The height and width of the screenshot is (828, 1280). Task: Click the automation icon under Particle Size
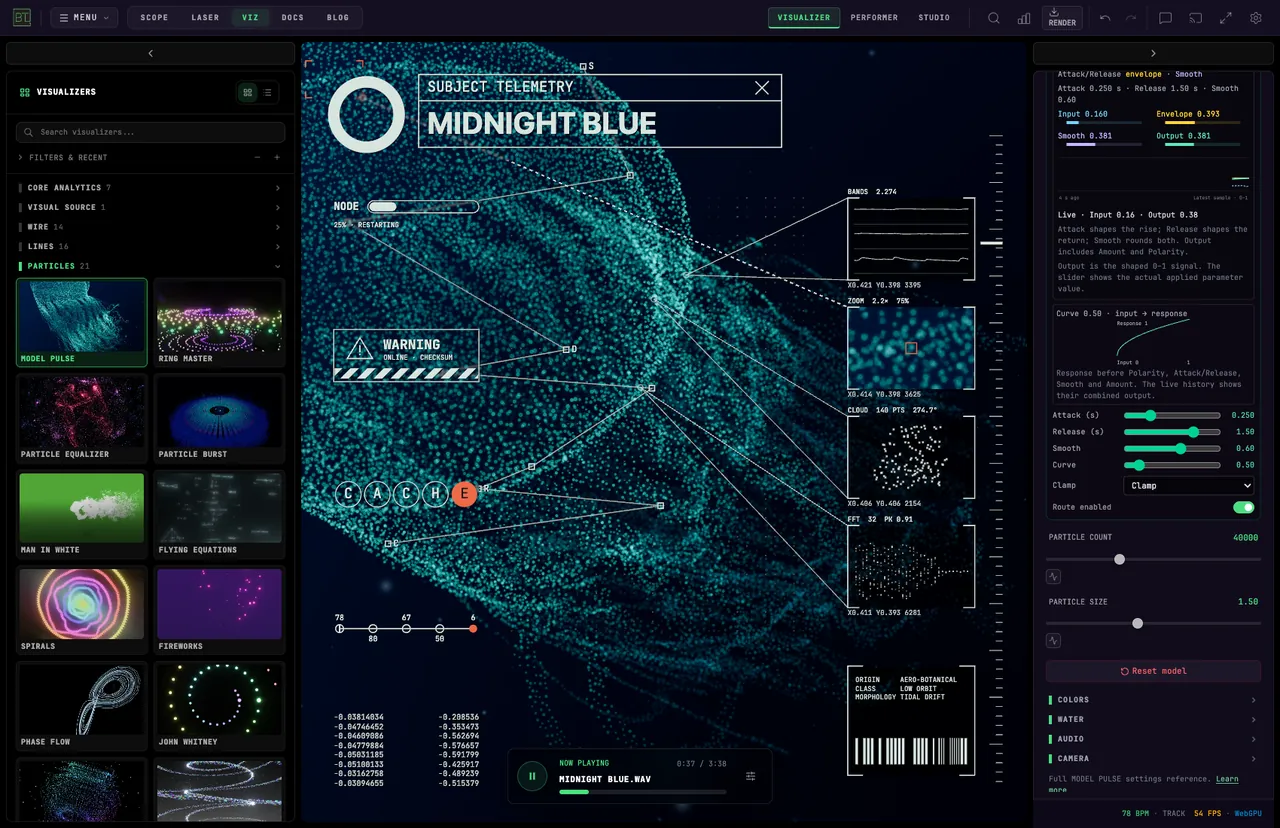(1053, 641)
